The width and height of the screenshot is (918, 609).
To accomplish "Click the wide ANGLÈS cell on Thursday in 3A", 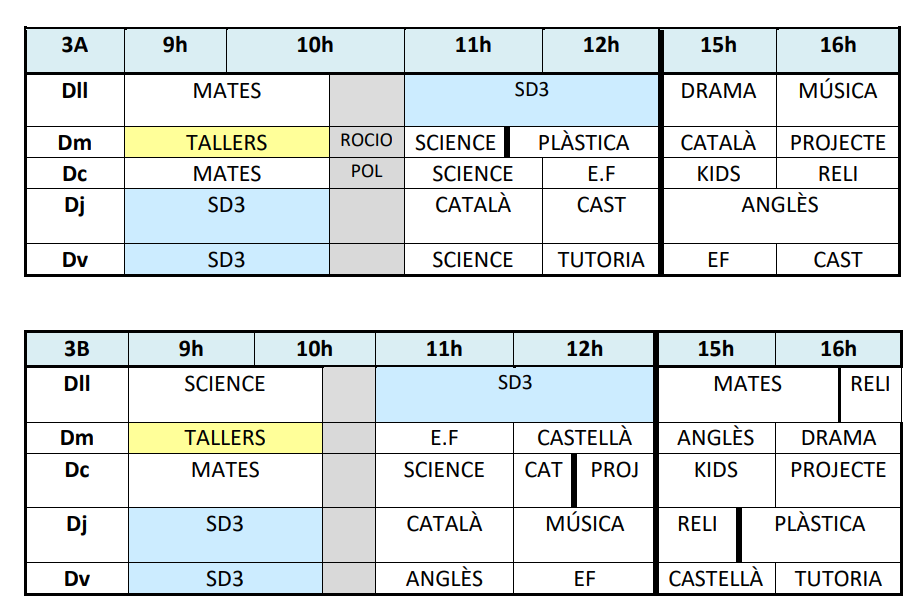I will click(x=780, y=206).
